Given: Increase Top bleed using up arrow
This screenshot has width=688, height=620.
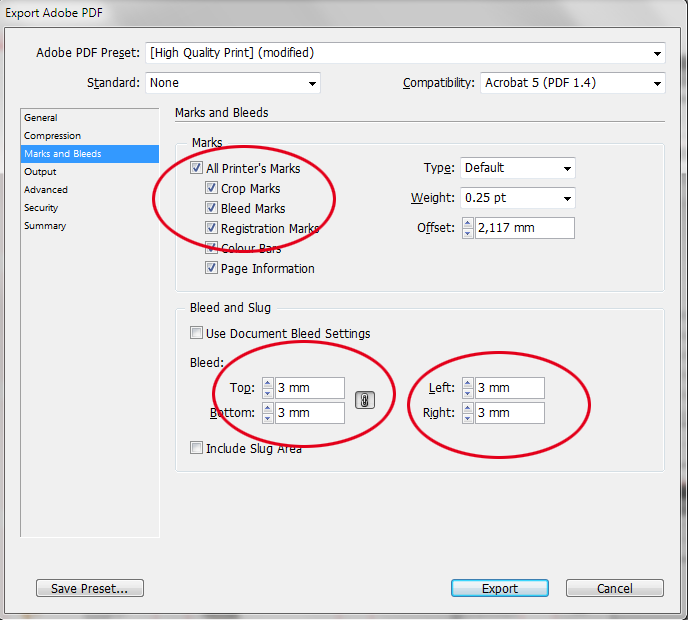Looking at the screenshot, I should coord(268,383).
